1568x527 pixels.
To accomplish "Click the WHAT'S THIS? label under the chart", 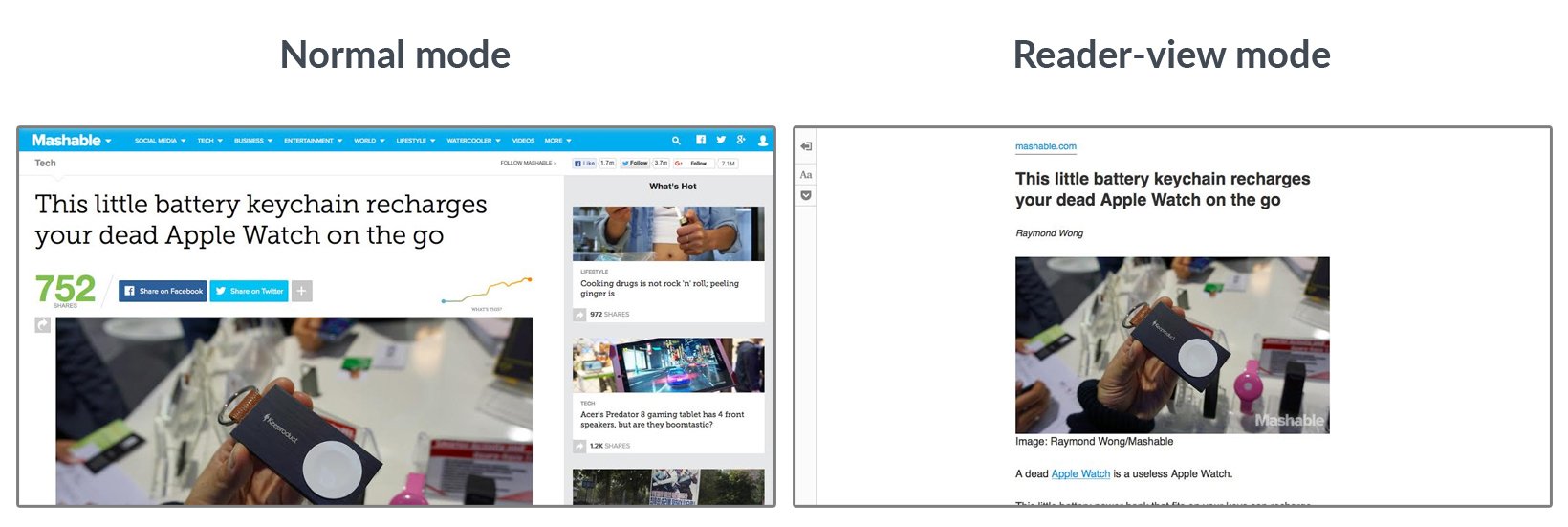I will [x=486, y=309].
